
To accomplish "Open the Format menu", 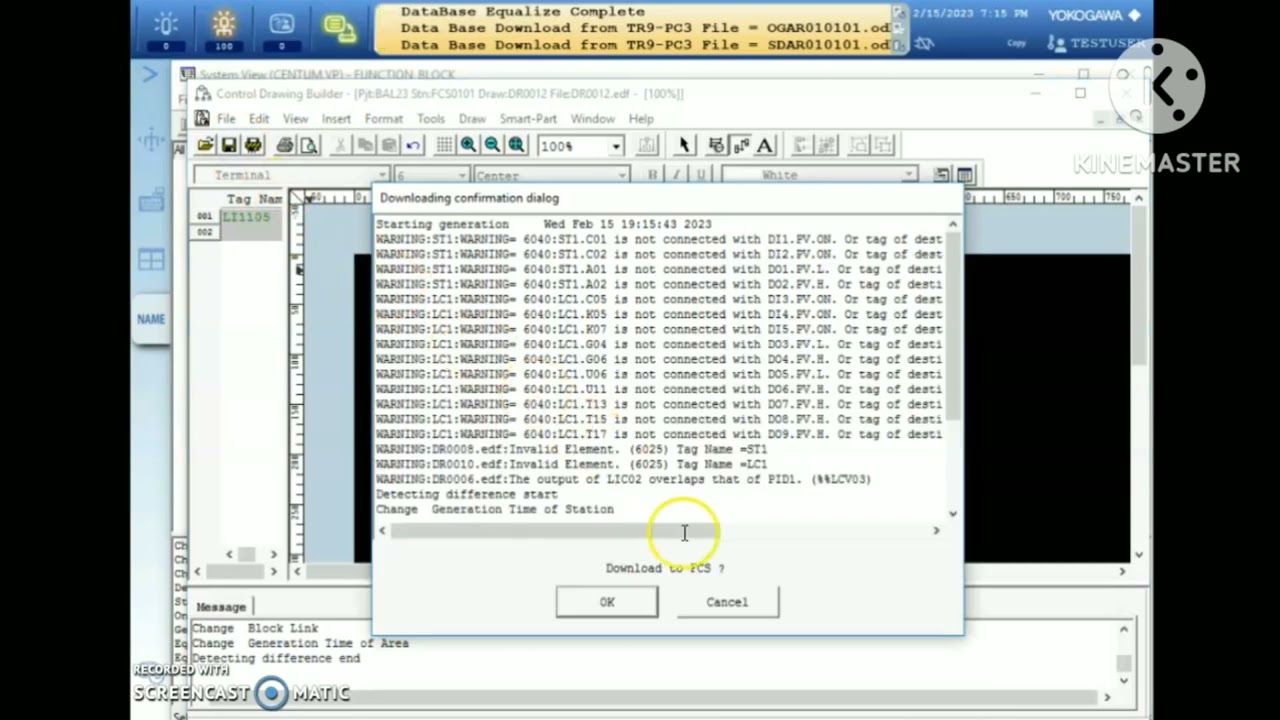I will click(383, 119).
